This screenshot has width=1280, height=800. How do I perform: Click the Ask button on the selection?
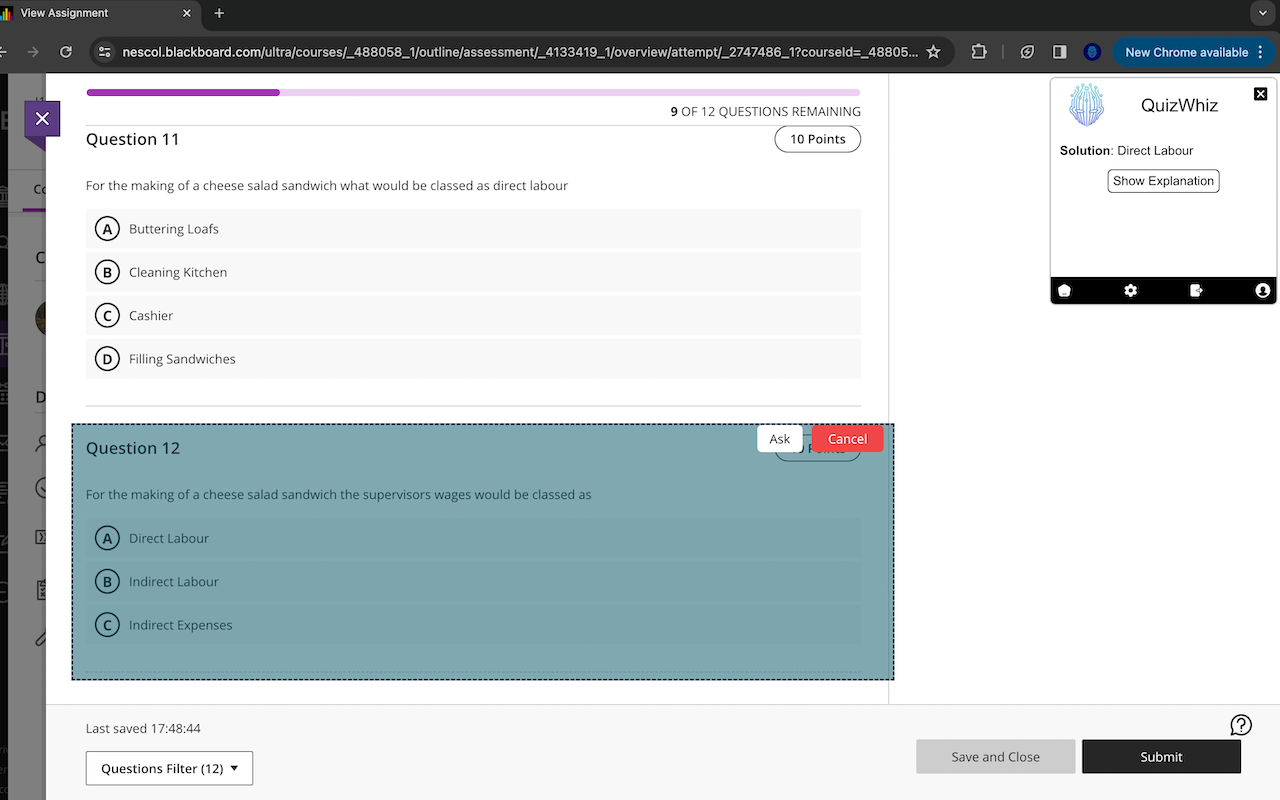780,439
